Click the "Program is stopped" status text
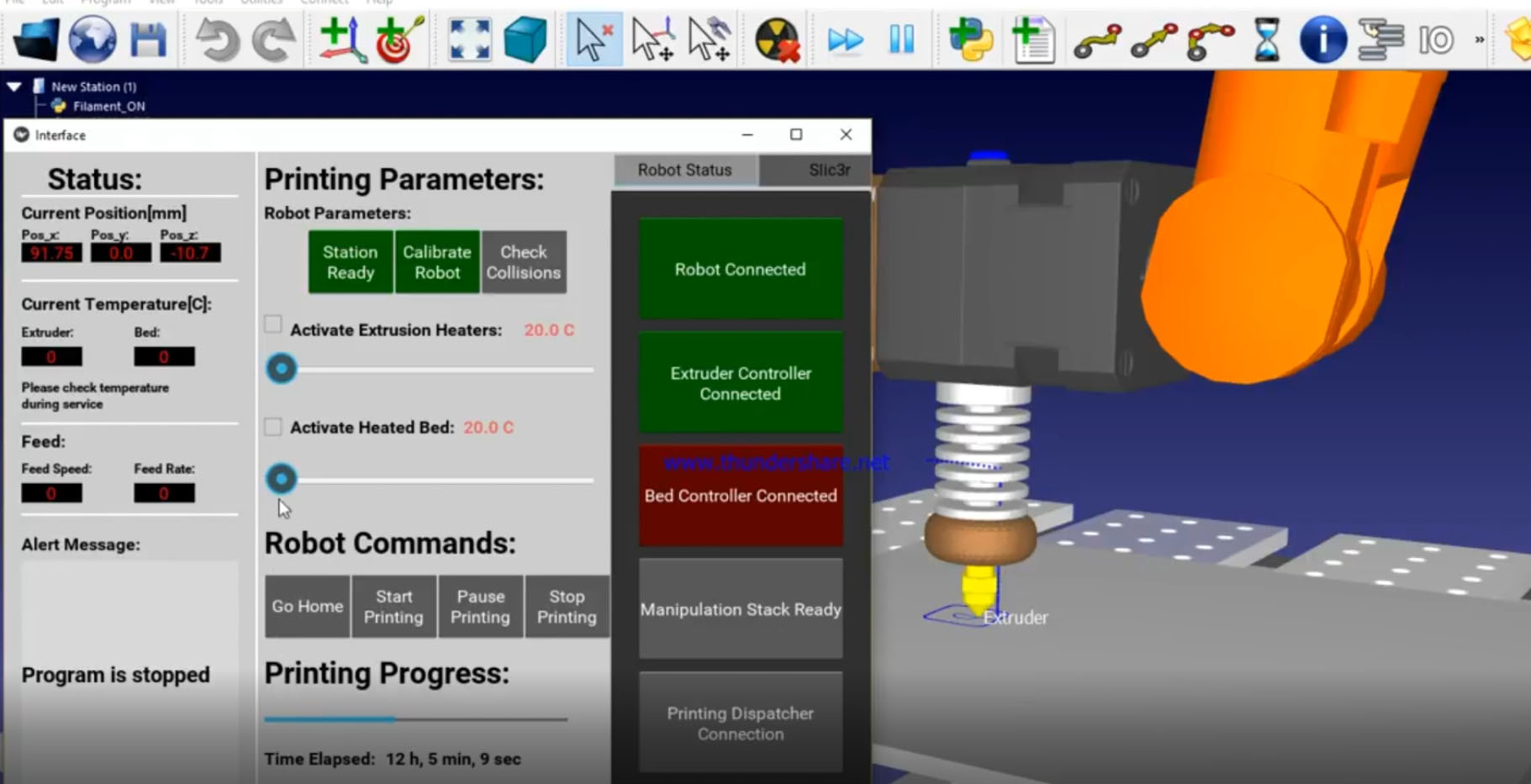Screen dimensions: 1531x784 [116, 675]
